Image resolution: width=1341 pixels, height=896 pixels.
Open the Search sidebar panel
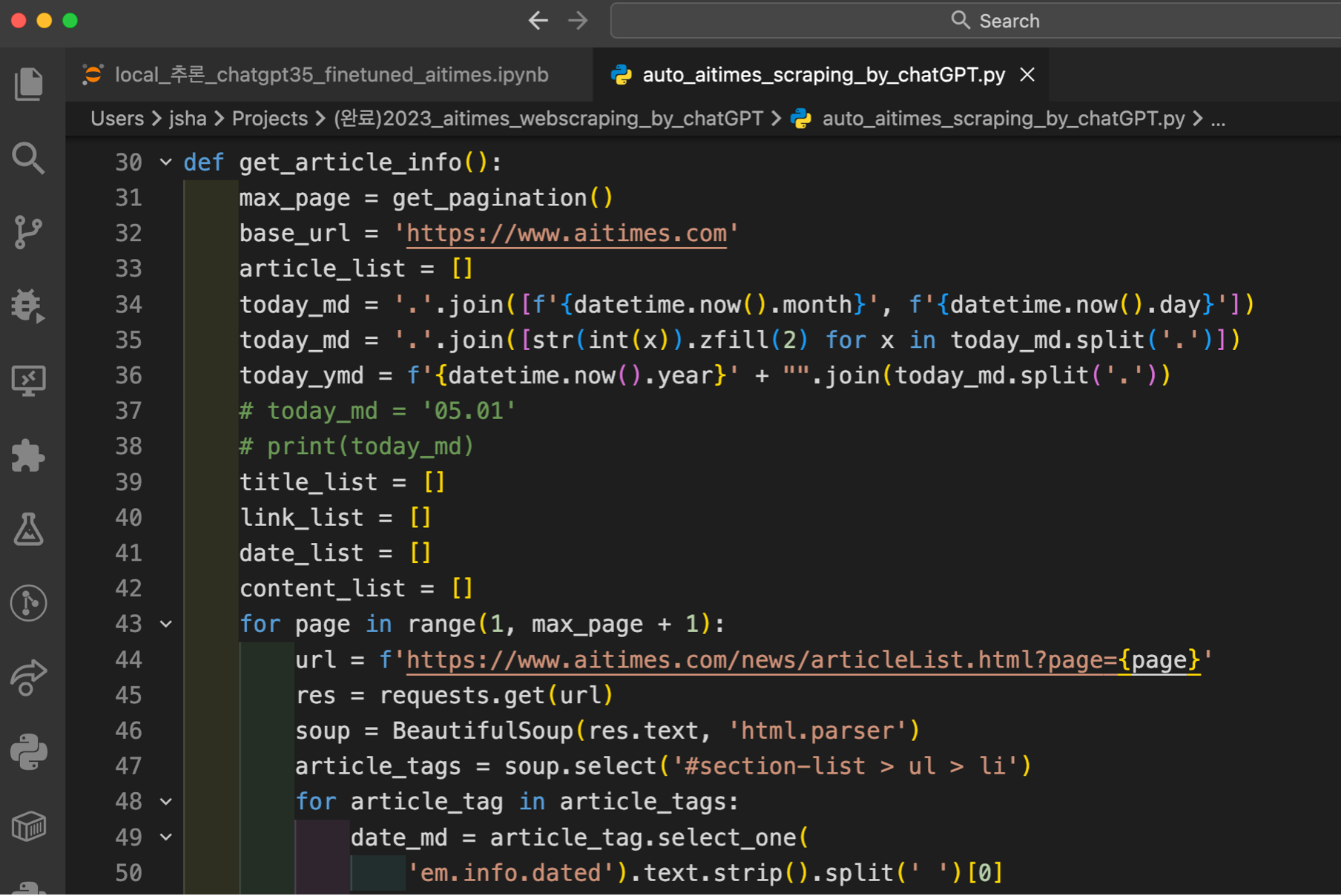(x=29, y=157)
